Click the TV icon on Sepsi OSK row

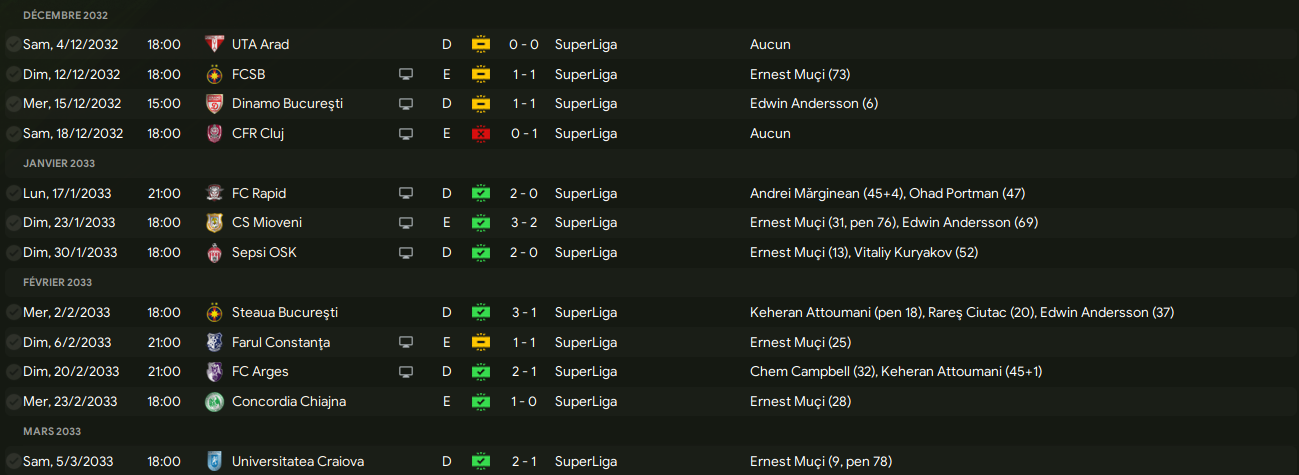[406, 253]
